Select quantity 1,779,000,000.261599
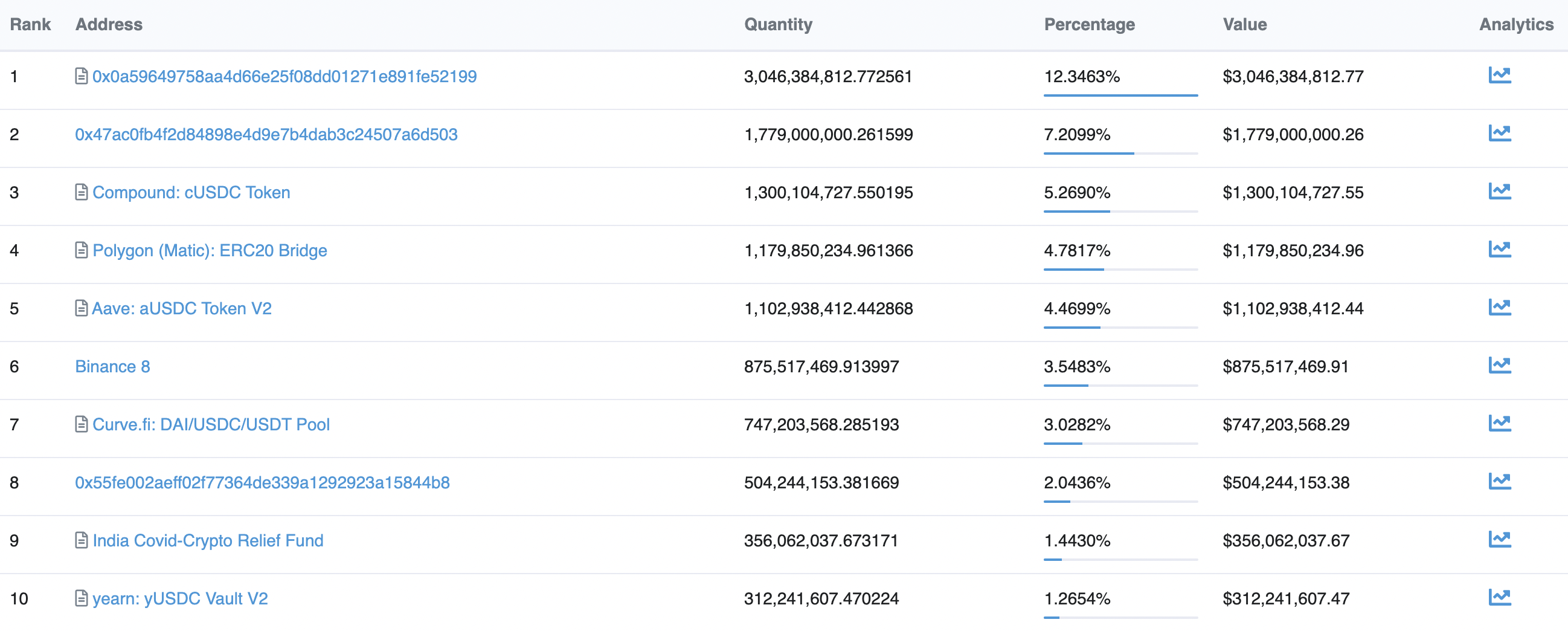1568x631 pixels. tap(829, 135)
